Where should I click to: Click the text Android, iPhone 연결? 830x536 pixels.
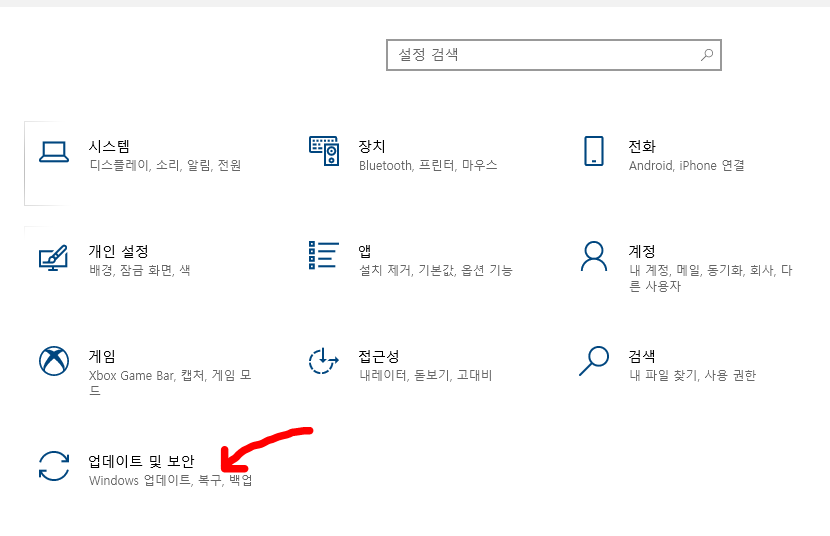tap(687, 166)
